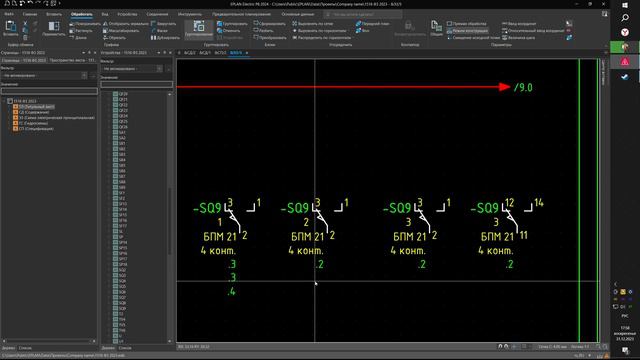Click Смещение исходной точки option
The image size is (640, 360).
pyautogui.click(x=473, y=38)
